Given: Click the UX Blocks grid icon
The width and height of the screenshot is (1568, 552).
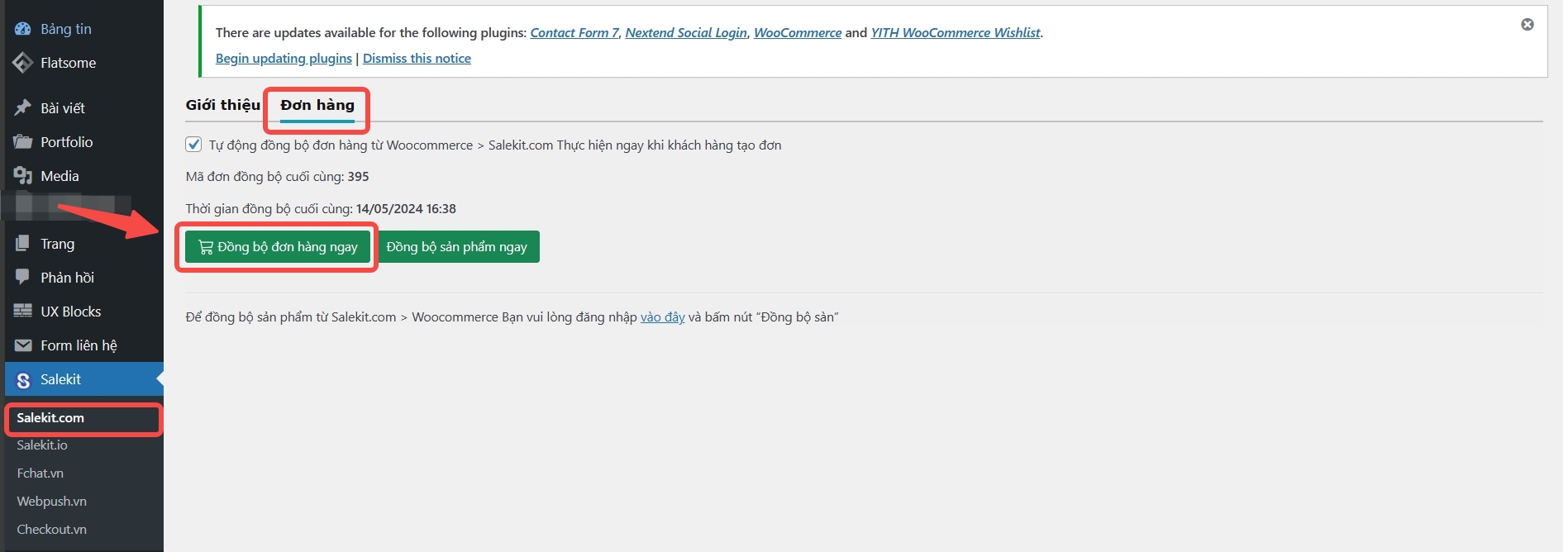Looking at the screenshot, I should [22, 312].
